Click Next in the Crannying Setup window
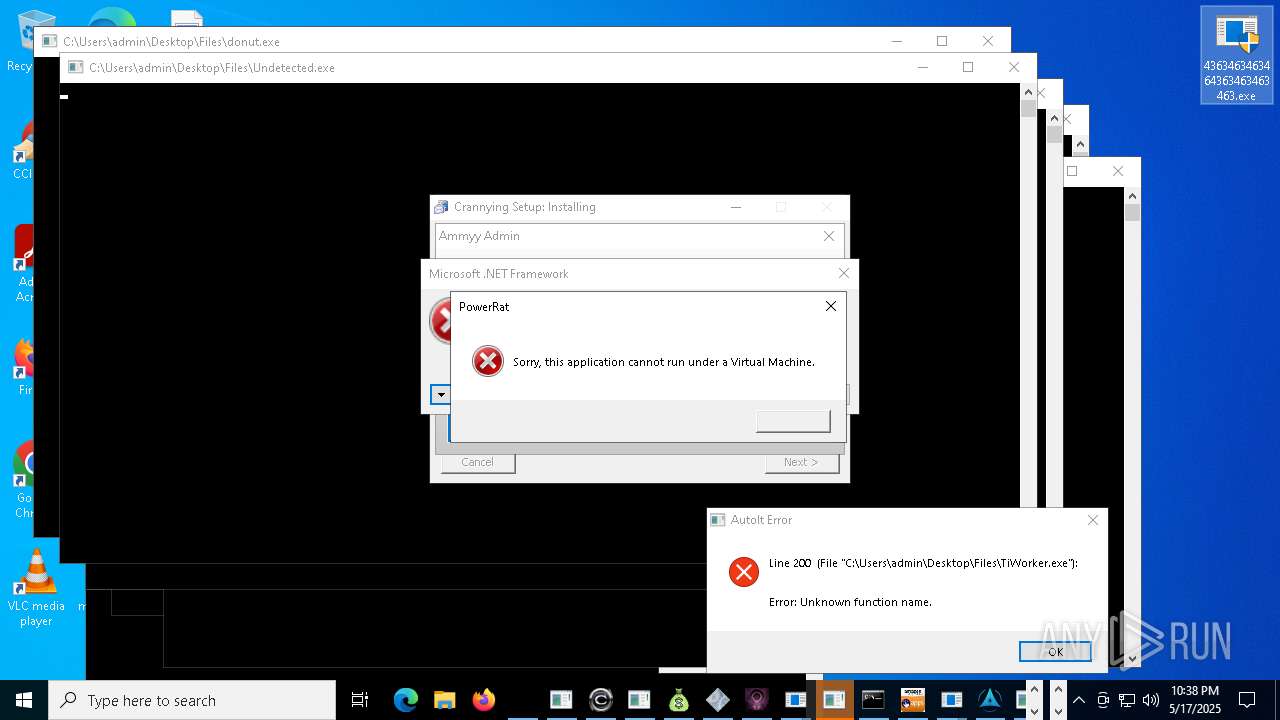1280x720 pixels. tap(802, 462)
